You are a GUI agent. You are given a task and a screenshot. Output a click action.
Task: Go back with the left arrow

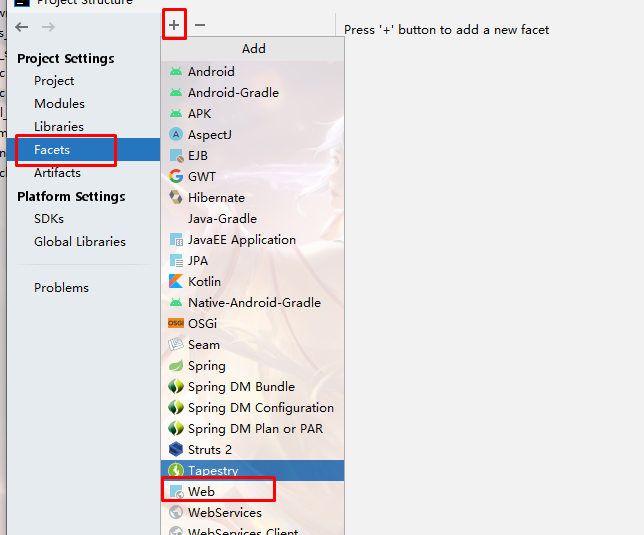[x=22, y=27]
